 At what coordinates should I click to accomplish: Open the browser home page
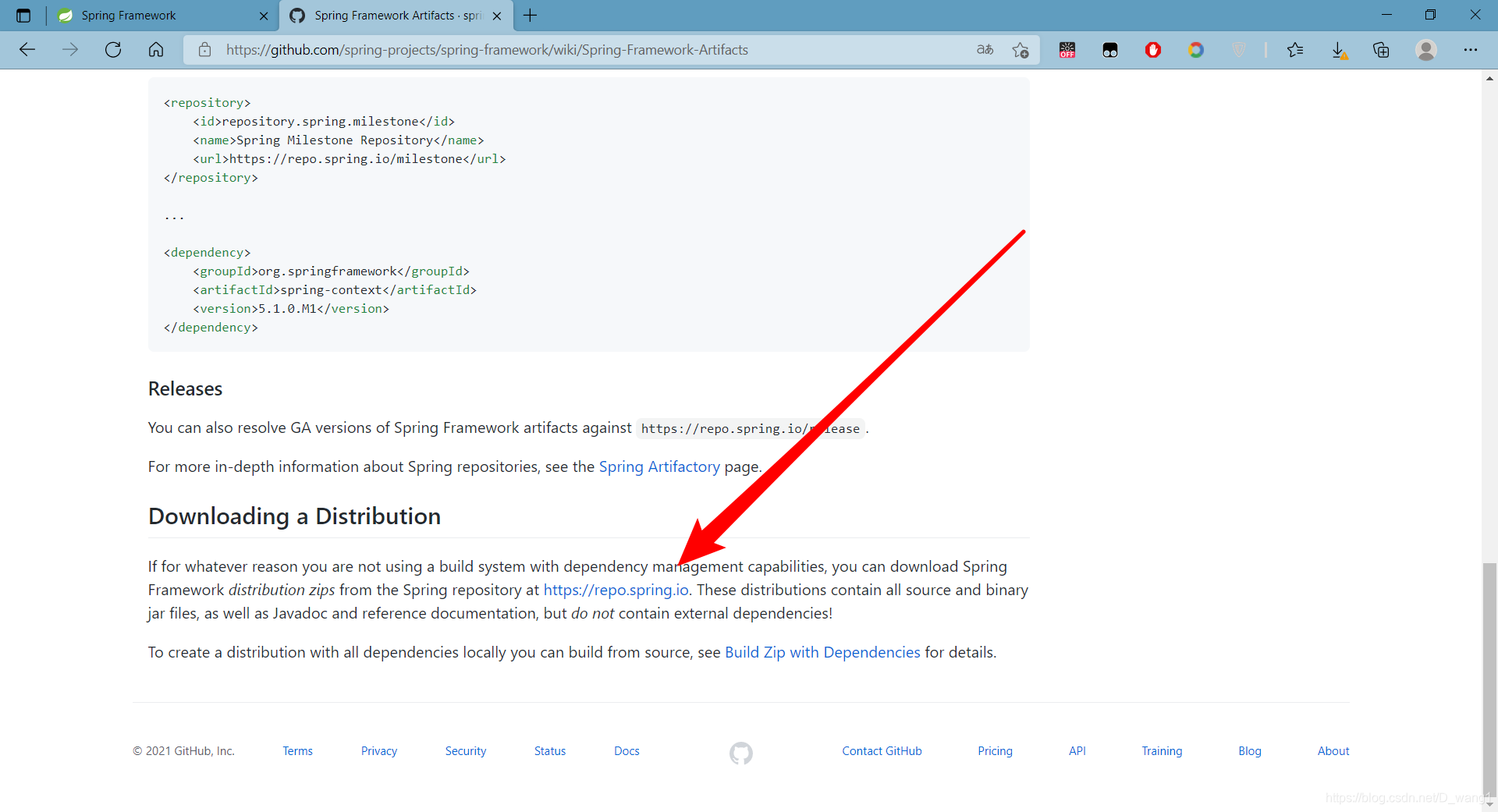(x=156, y=50)
